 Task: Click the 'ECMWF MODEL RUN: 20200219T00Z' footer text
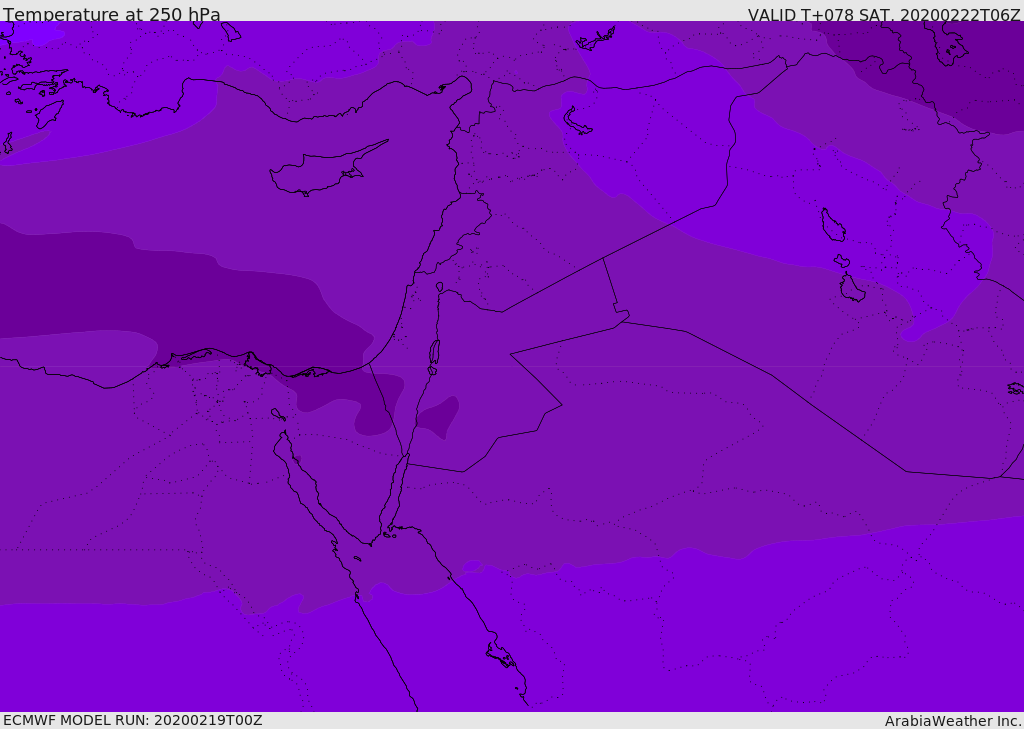(x=133, y=720)
